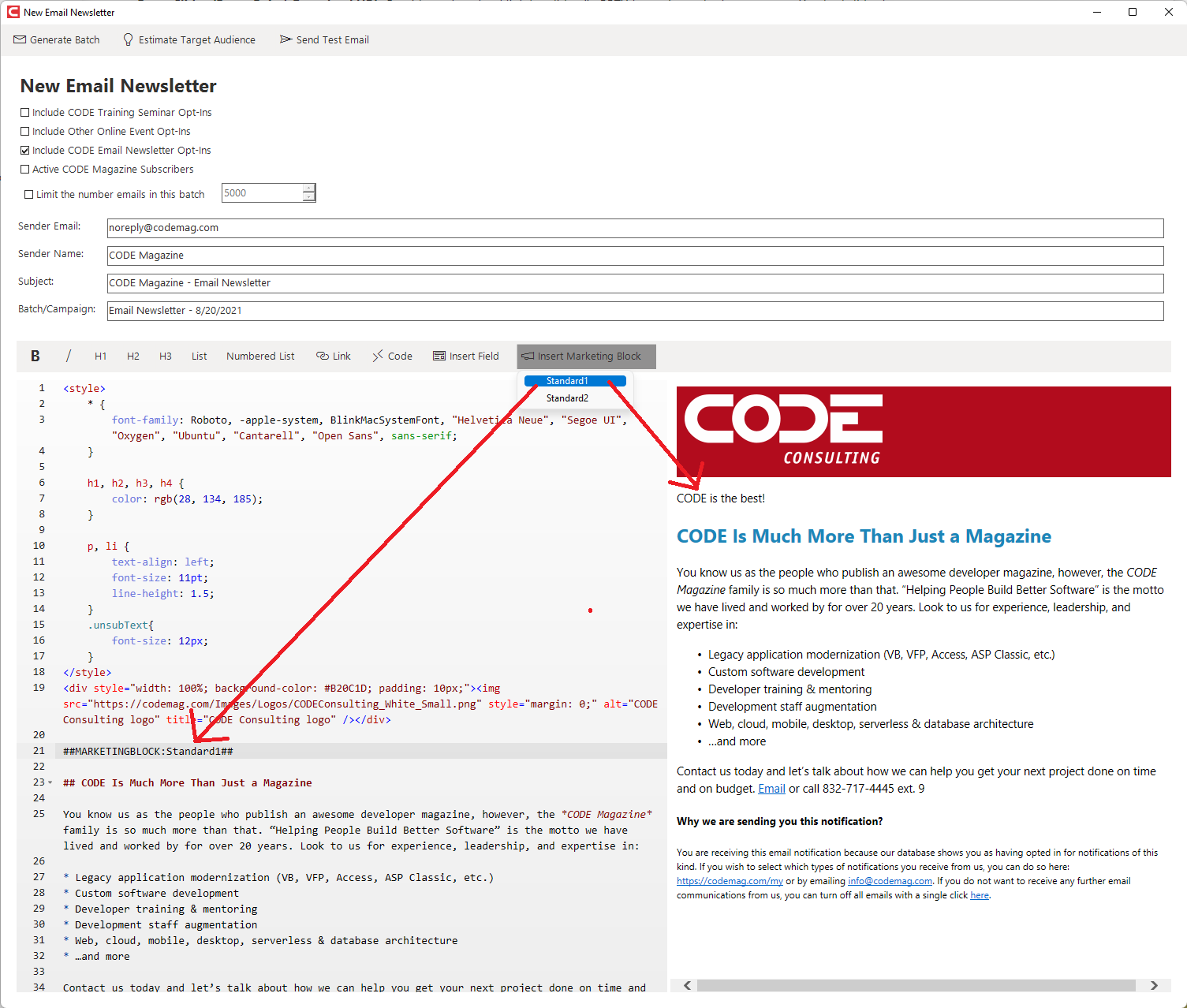This screenshot has height=1008, width=1187.
Task: Click the 'color: rgb(28, 134, 185);' line
Action: [188, 499]
